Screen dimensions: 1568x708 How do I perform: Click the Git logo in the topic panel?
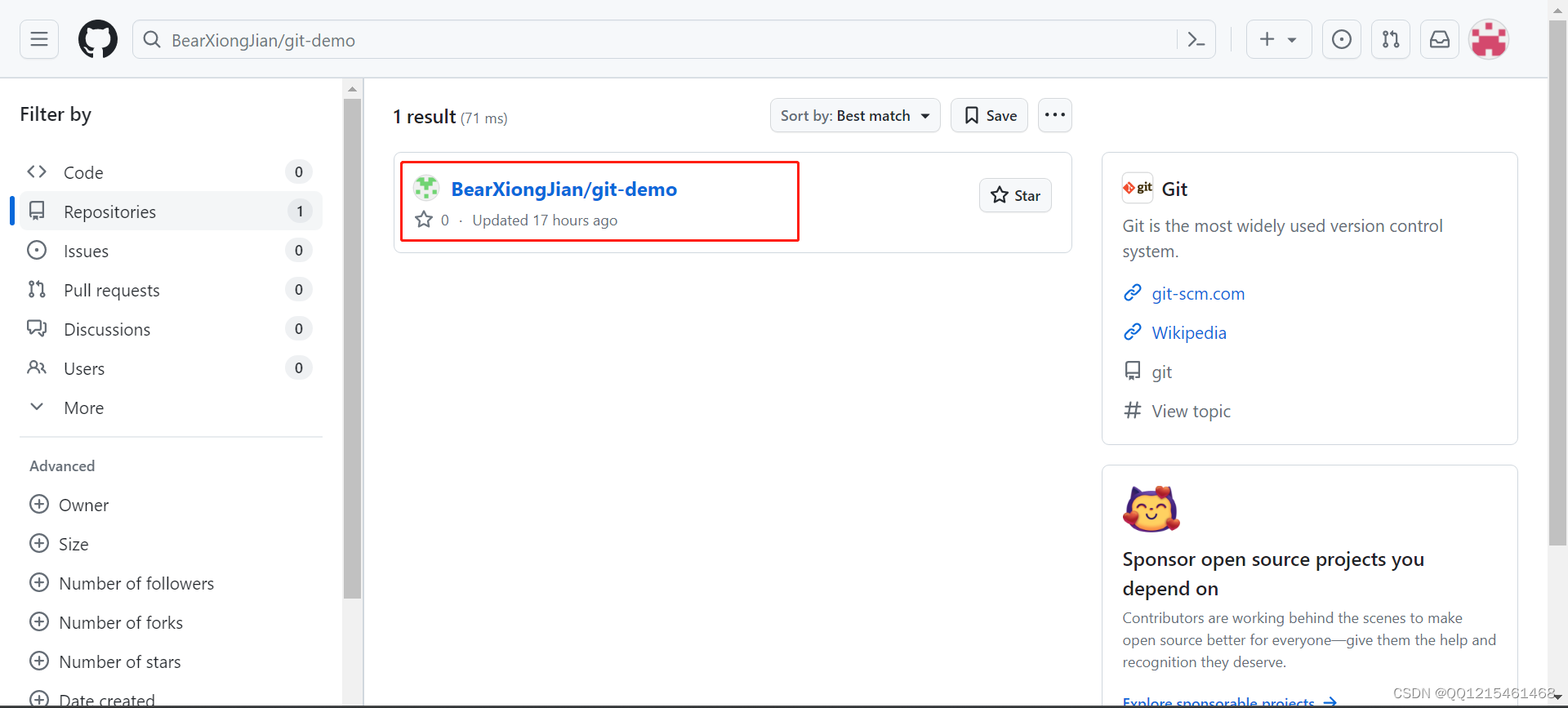point(1138,188)
